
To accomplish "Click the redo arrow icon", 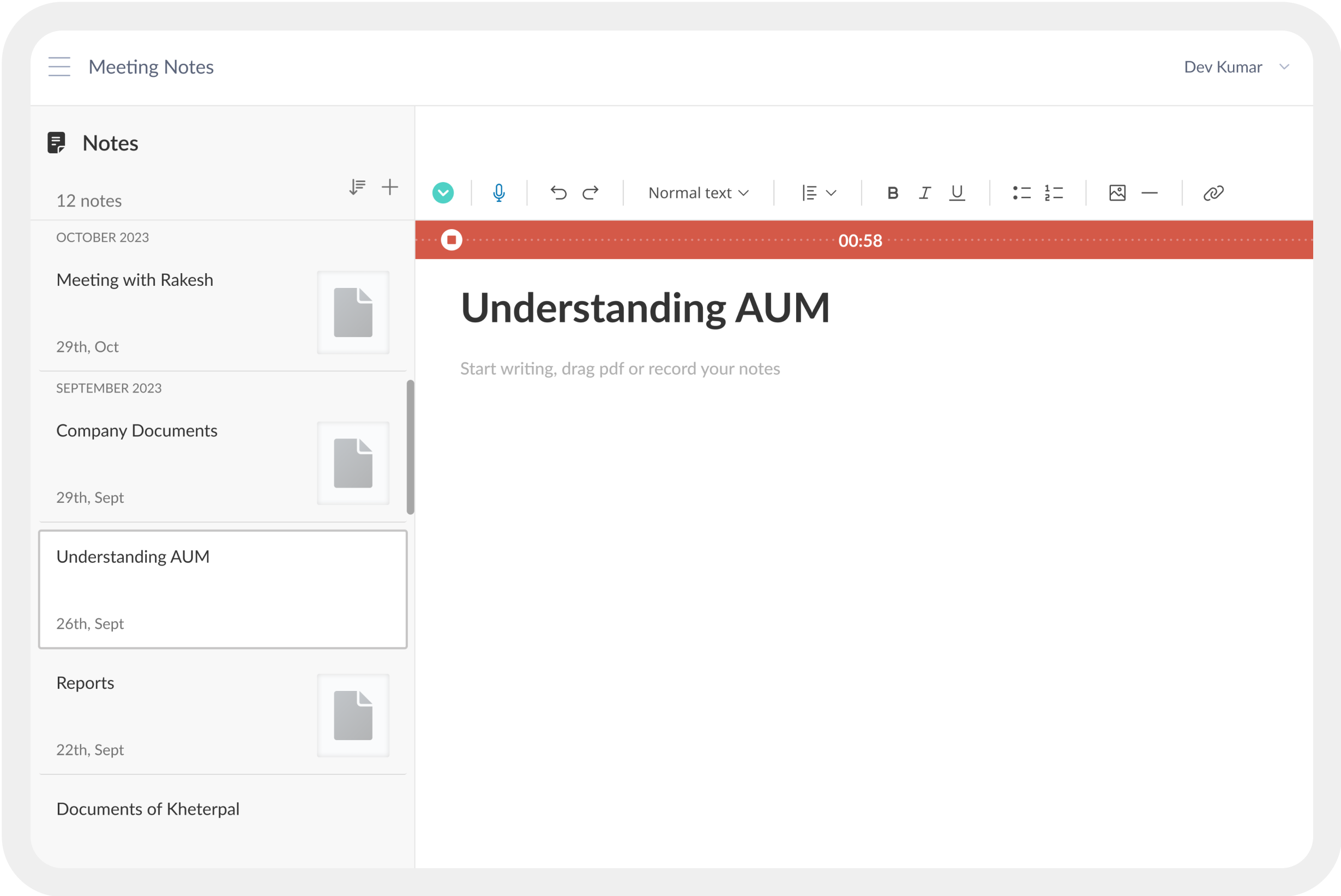I will pos(591,193).
